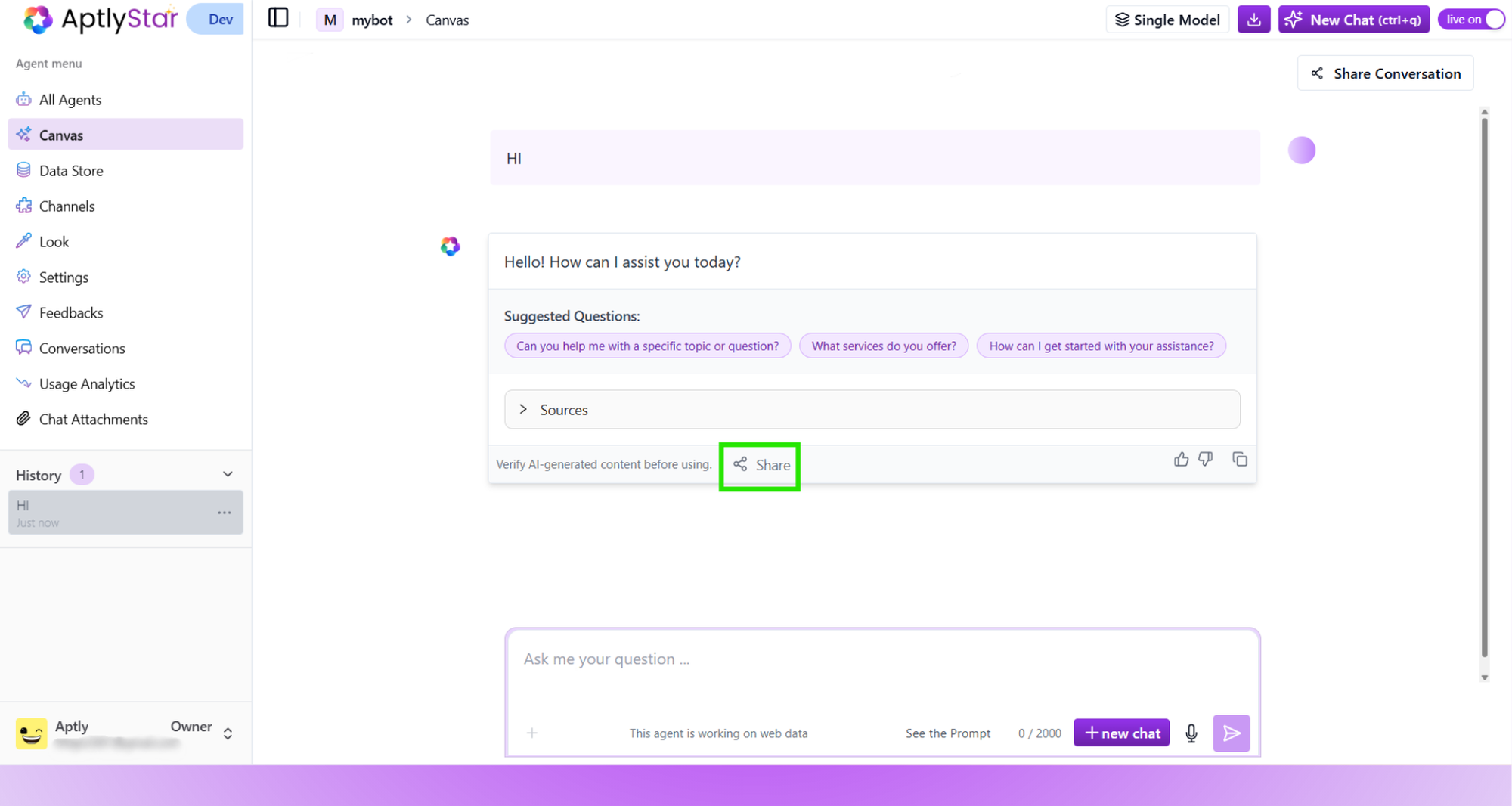Copy the bot response
The width and height of the screenshot is (1512, 806).
pos(1239,459)
